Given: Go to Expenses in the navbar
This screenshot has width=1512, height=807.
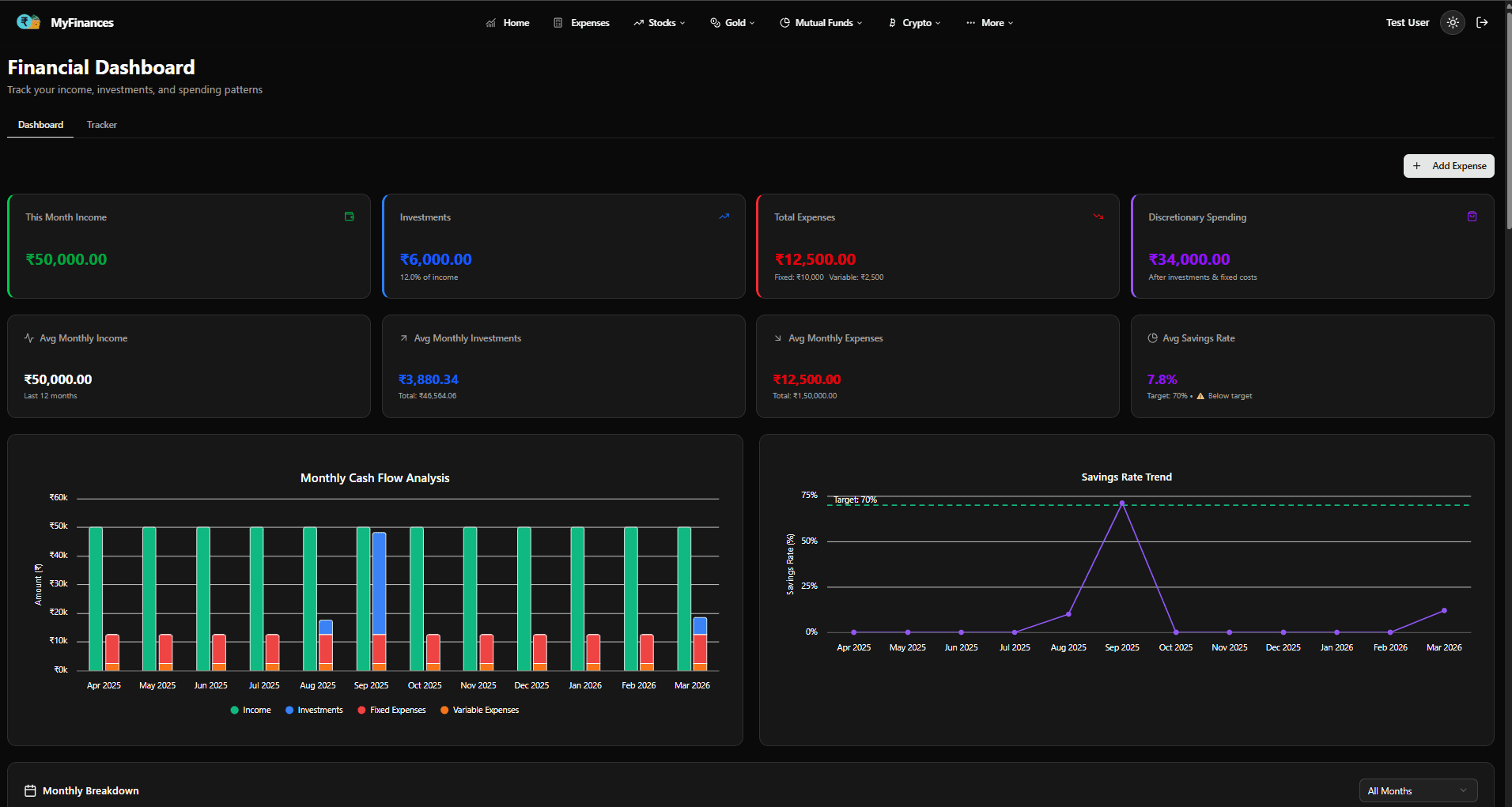Looking at the screenshot, I should coord(581,23).
